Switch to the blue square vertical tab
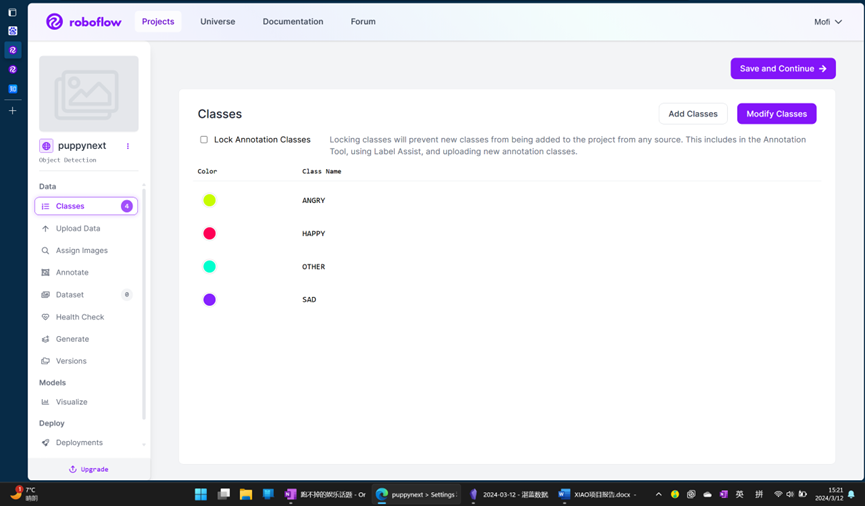Screen dimensions: 865x506 pos(13,89)
